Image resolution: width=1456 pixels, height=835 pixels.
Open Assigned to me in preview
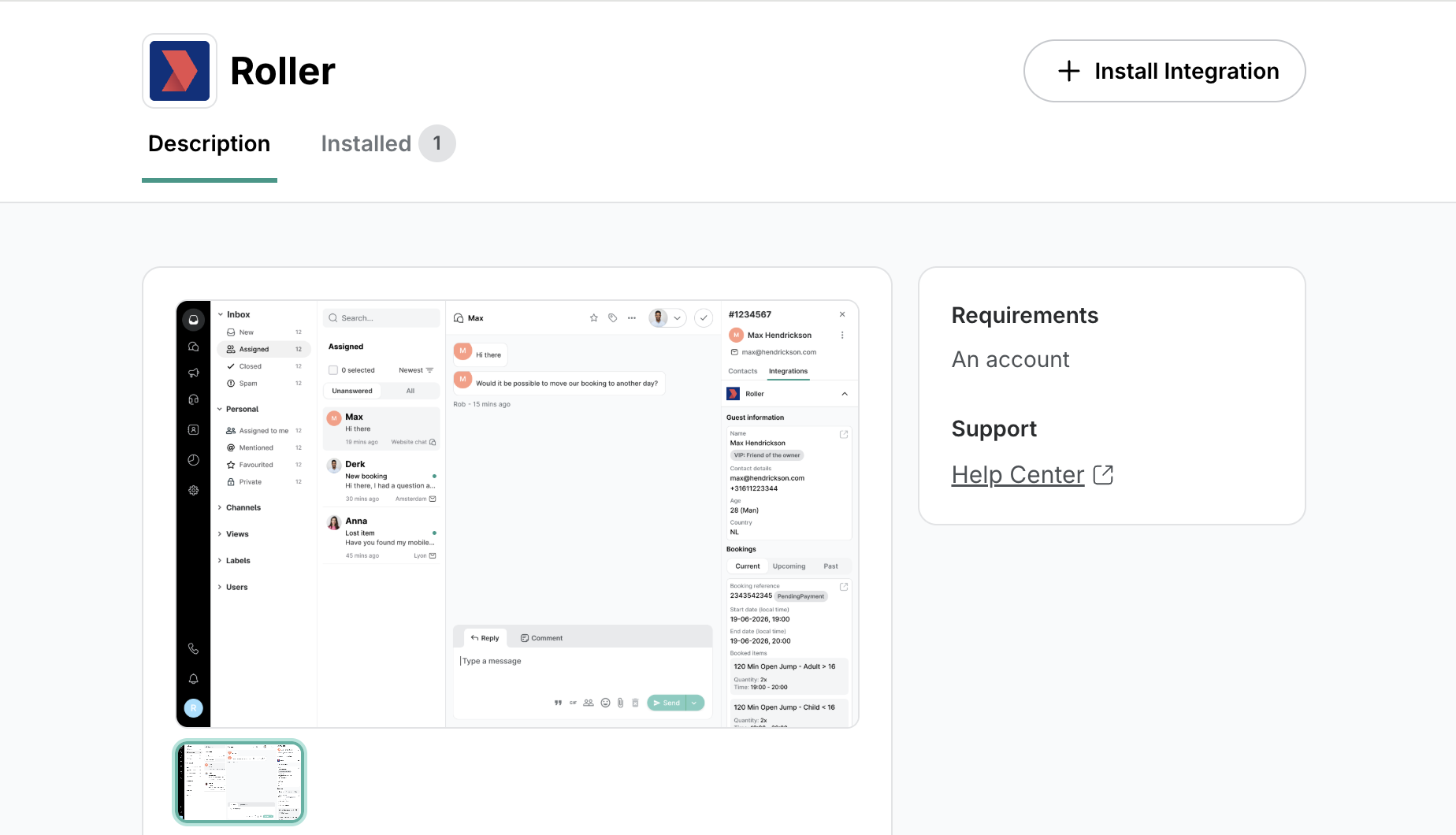(x=264, y=431)
